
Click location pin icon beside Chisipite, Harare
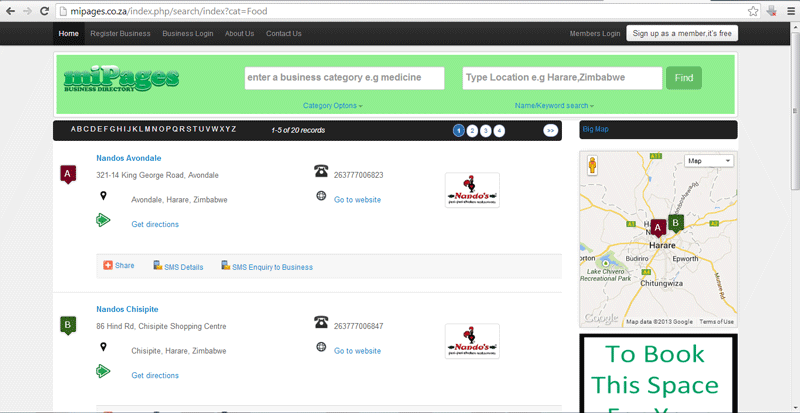coord(103,347)
